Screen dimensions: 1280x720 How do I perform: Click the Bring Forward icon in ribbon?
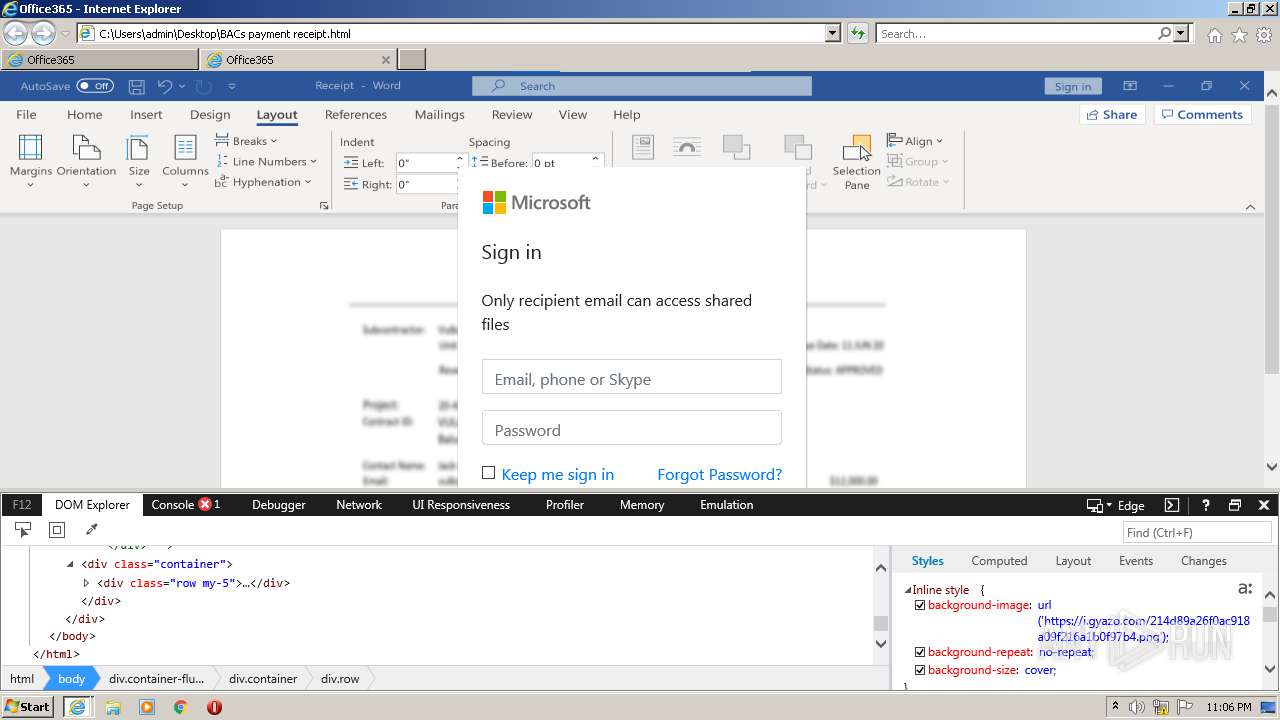pos(737,148)
